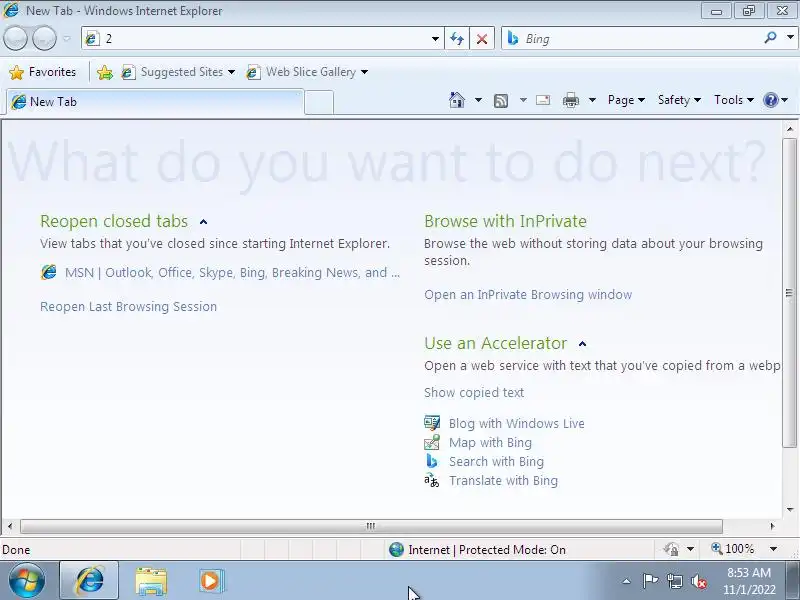Choose Map with Bing accelerator

pos(490,443)
